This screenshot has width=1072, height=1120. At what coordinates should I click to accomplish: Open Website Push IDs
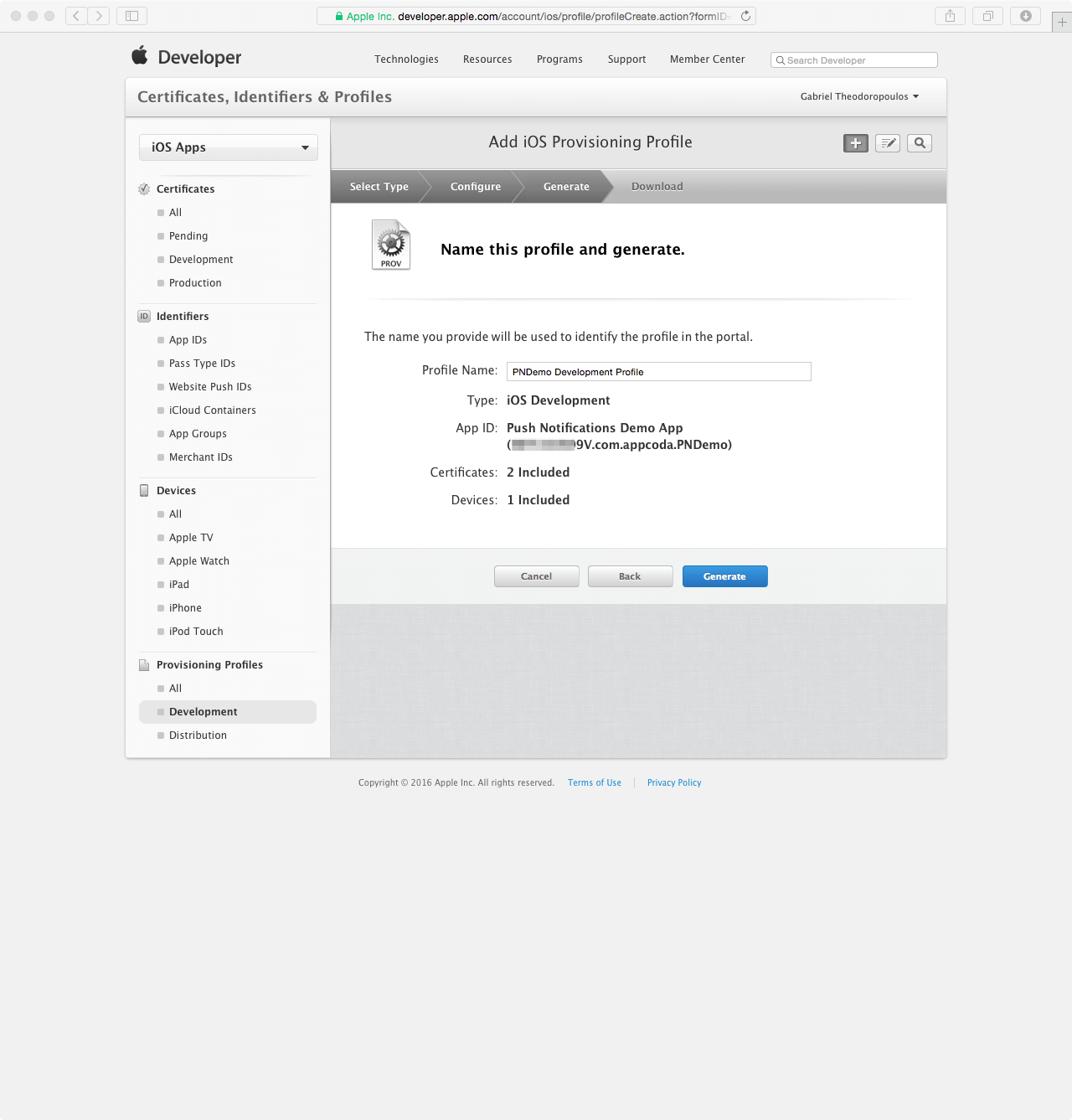210,387
